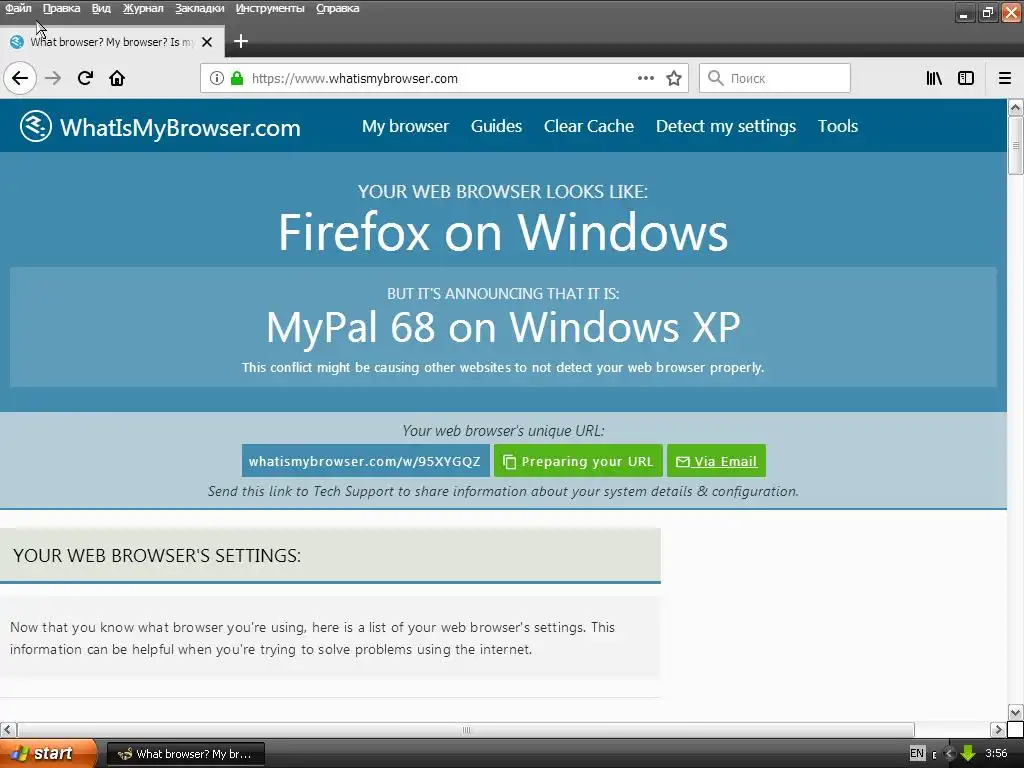
Task: Go back with the back arrow button
Action: [20, 78]
